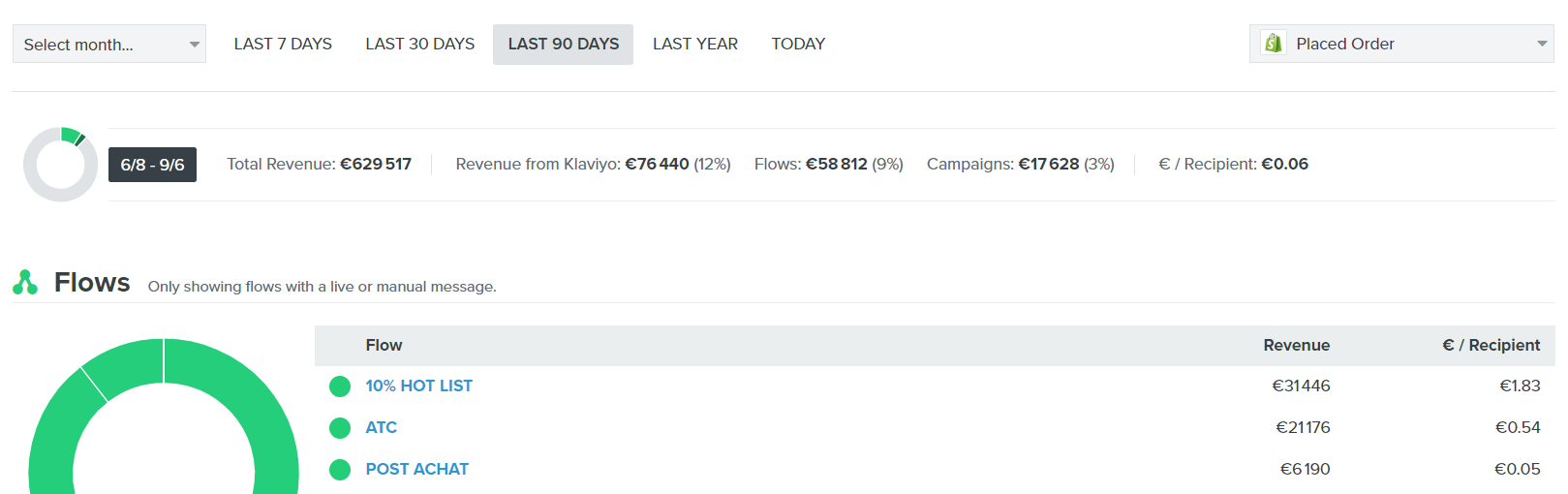Select the LAST 7 DAYS range
The image size is (1568, 494).
coord(283,45)
